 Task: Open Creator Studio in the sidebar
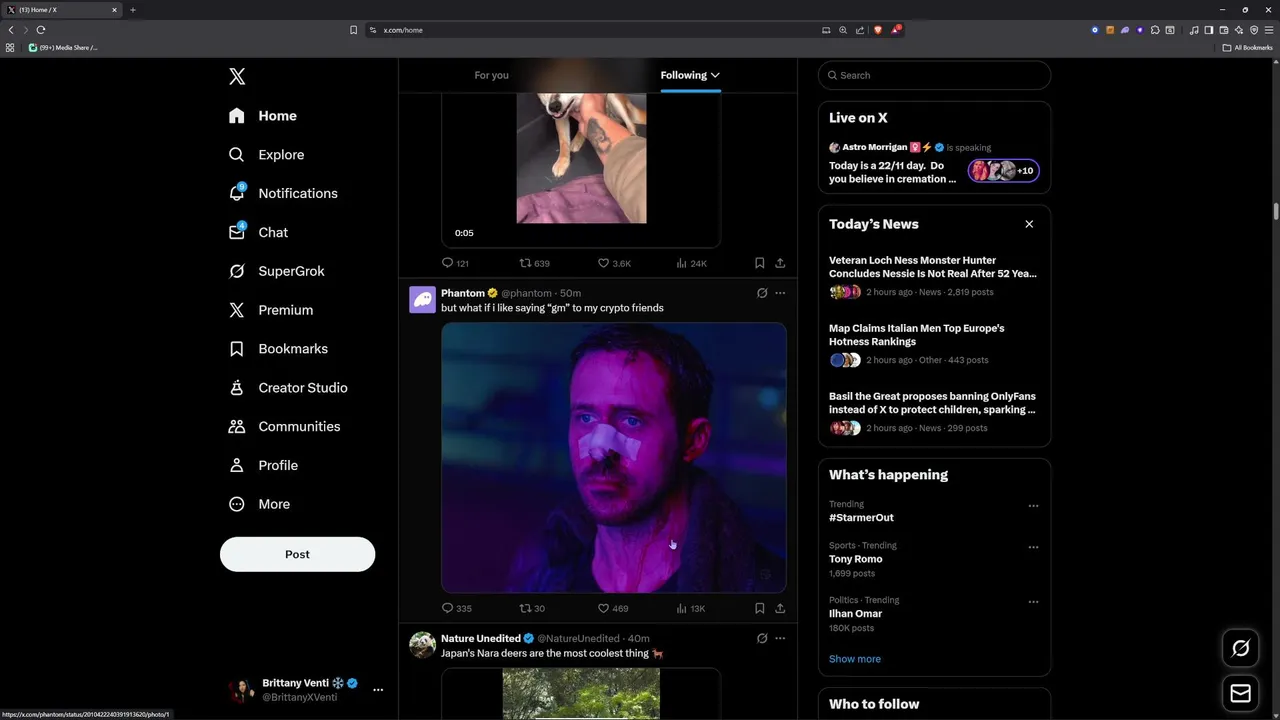pos(289,388)
